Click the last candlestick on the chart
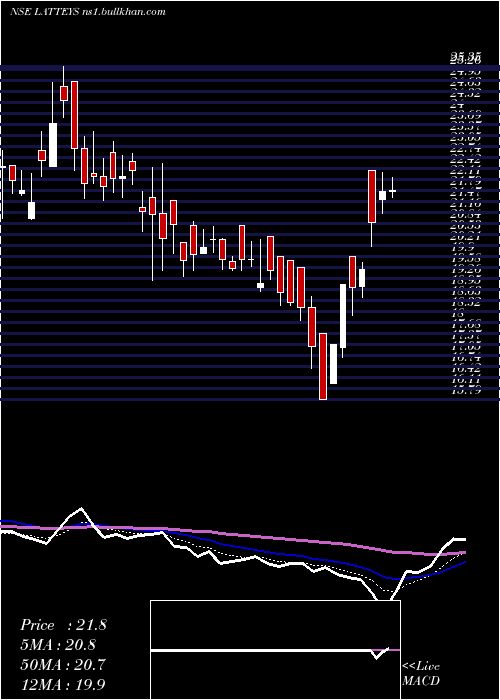The image size is (500, 700). [x=392, y=191]
